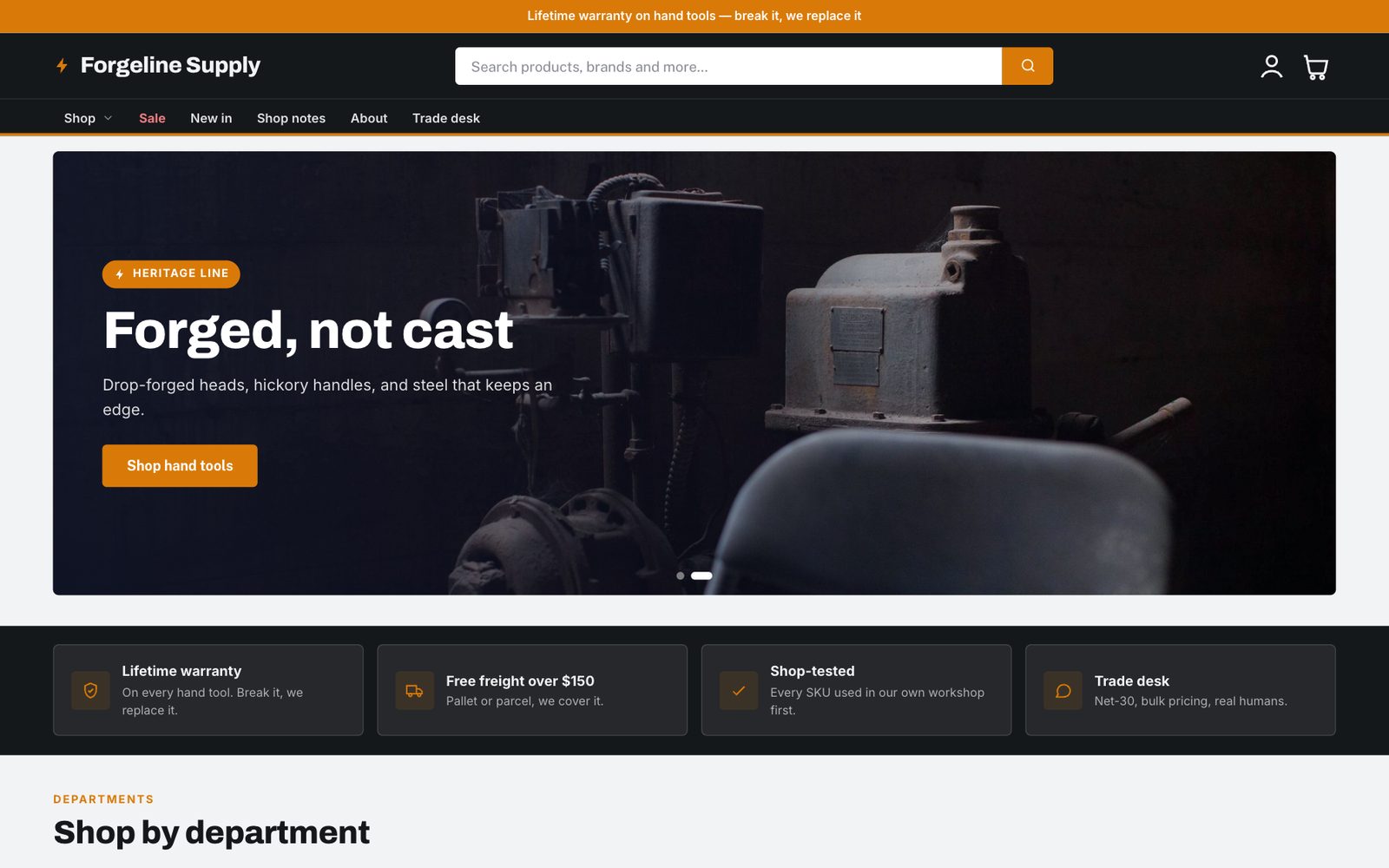The height and width of the screenshot is (868, 1389).
Task: Open the user account icon
Action: coord(1271,67)
